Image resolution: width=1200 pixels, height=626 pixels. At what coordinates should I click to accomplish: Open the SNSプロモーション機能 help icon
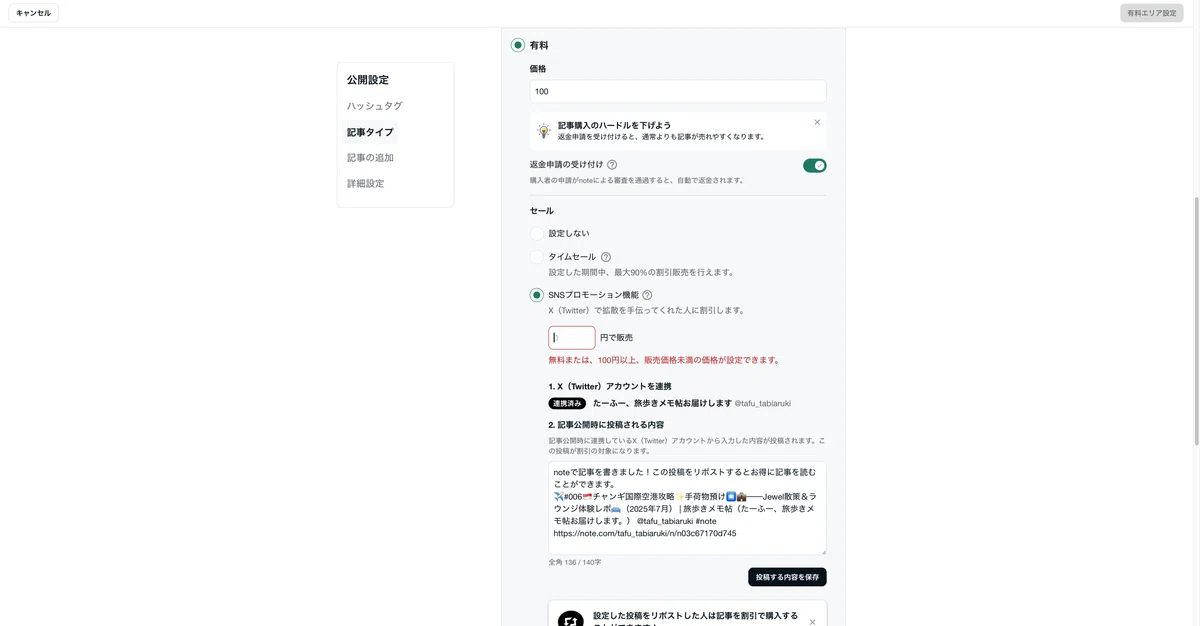(647, 295)
